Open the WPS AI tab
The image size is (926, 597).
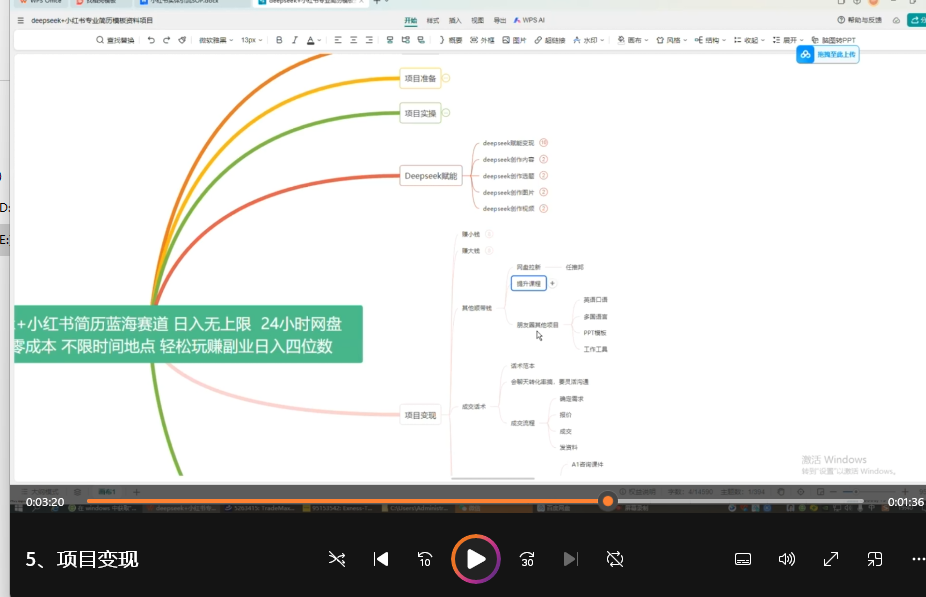click(529, 20)
